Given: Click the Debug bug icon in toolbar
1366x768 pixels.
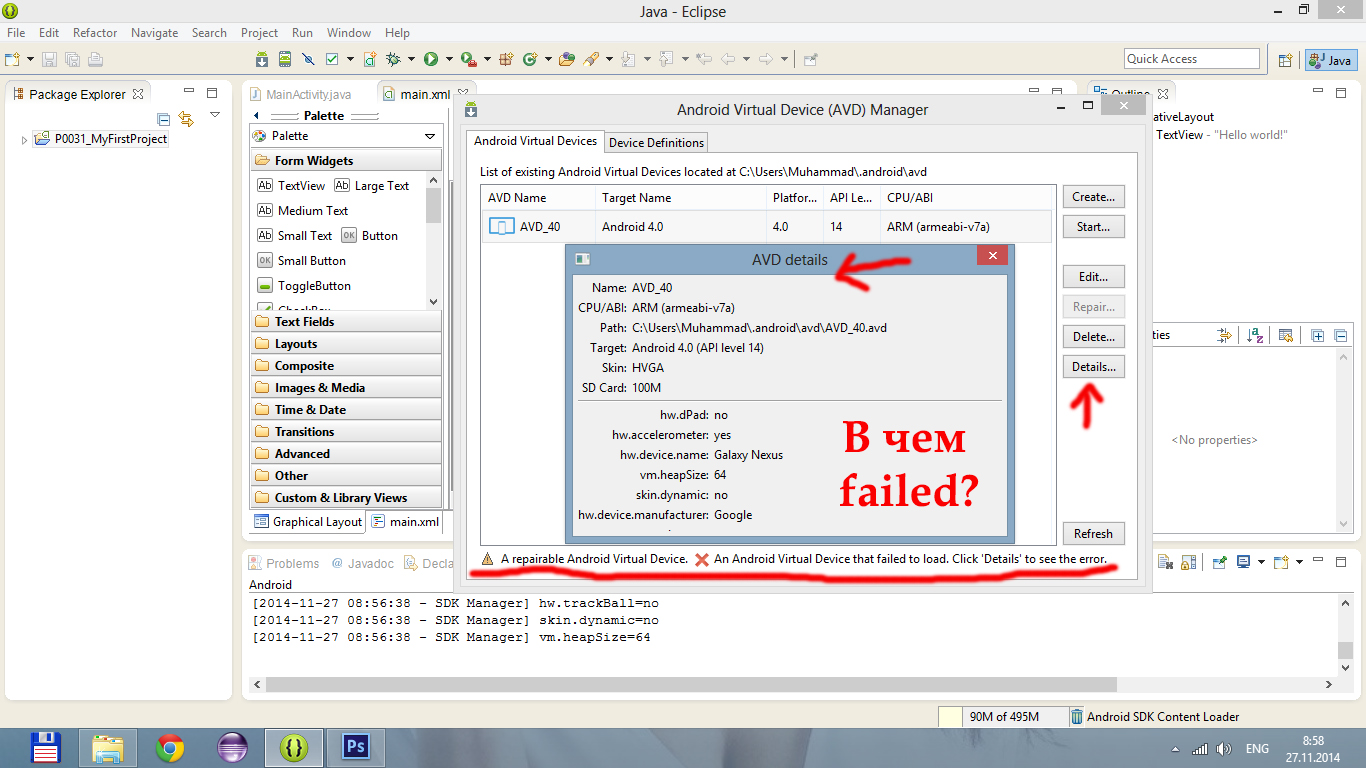Looking at the screenshot, I should click(394, 59).
